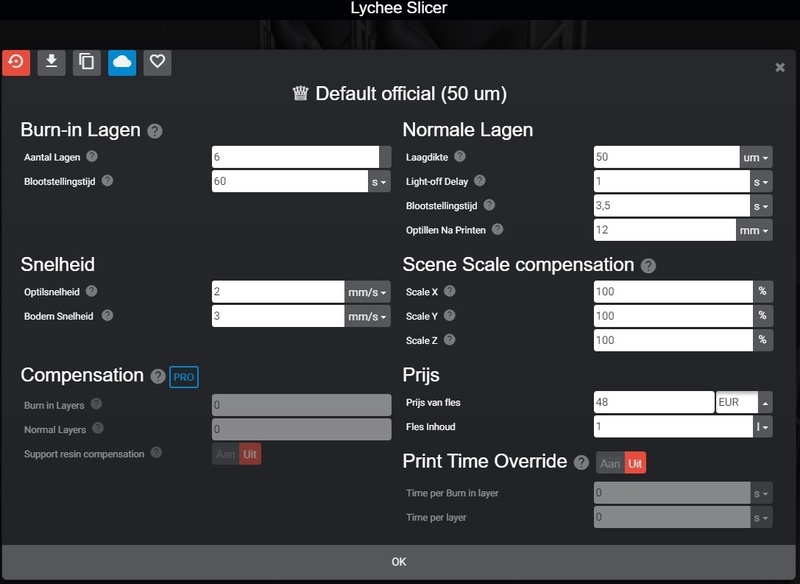Show help for Burn-in Blootstellingstijd
This screenshot has width=800, height=584.
[x=107, y=181]
